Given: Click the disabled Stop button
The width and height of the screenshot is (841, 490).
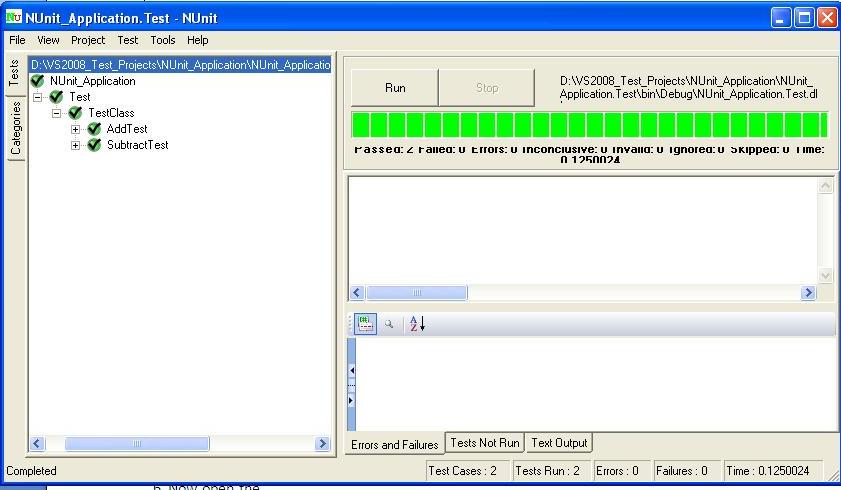Looking at the screenshot, I should tap(486, 88).
